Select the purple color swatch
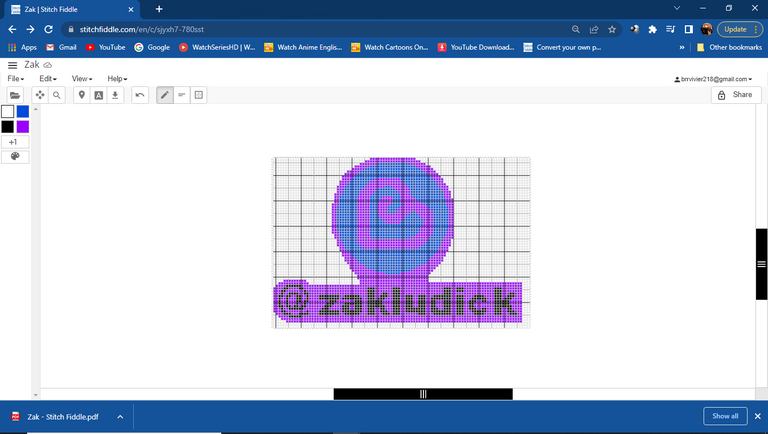 point(23,127)
